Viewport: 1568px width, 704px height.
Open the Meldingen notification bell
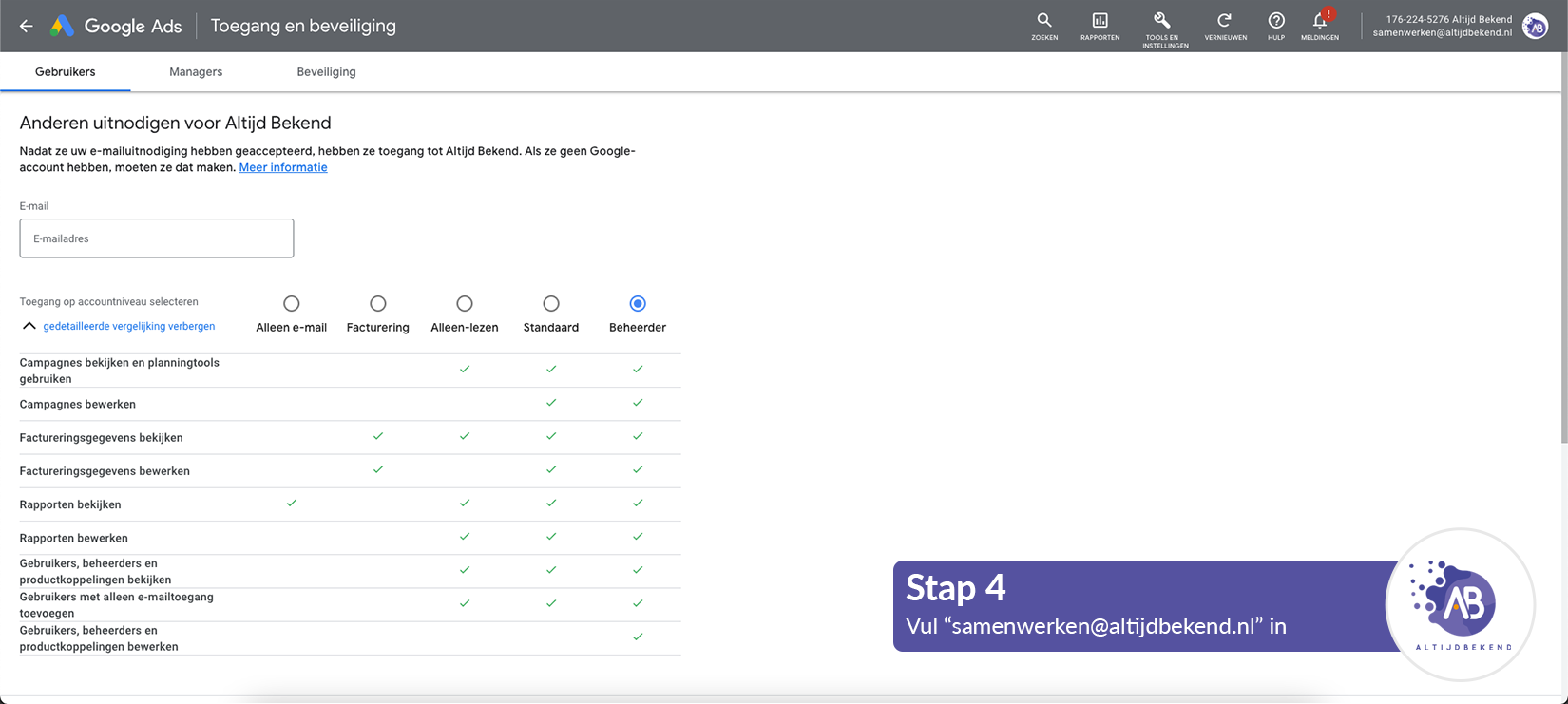(x=1320, y=21)
